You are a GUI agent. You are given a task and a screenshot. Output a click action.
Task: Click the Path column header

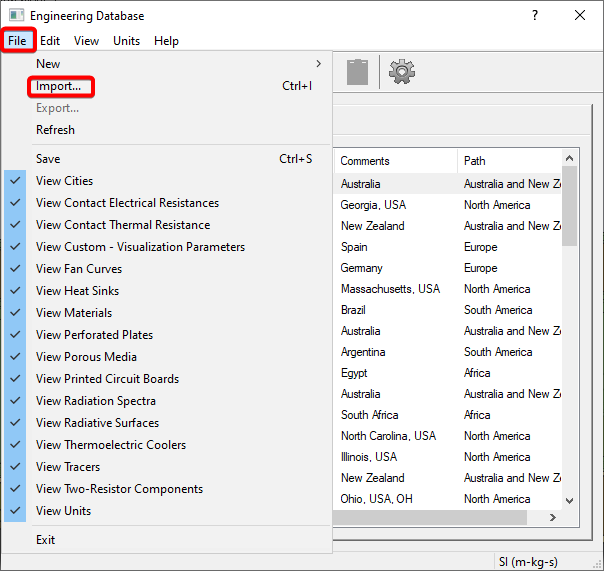[510, 161]
